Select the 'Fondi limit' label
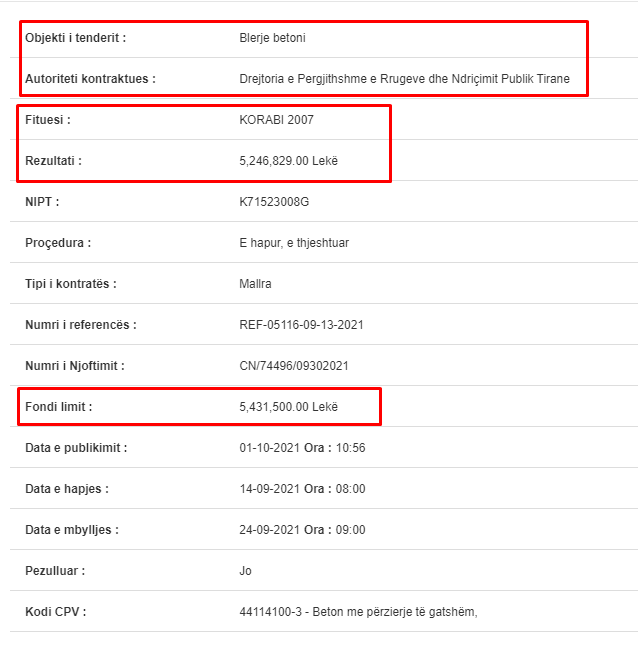The image size is (638, 649). point(58,406)
